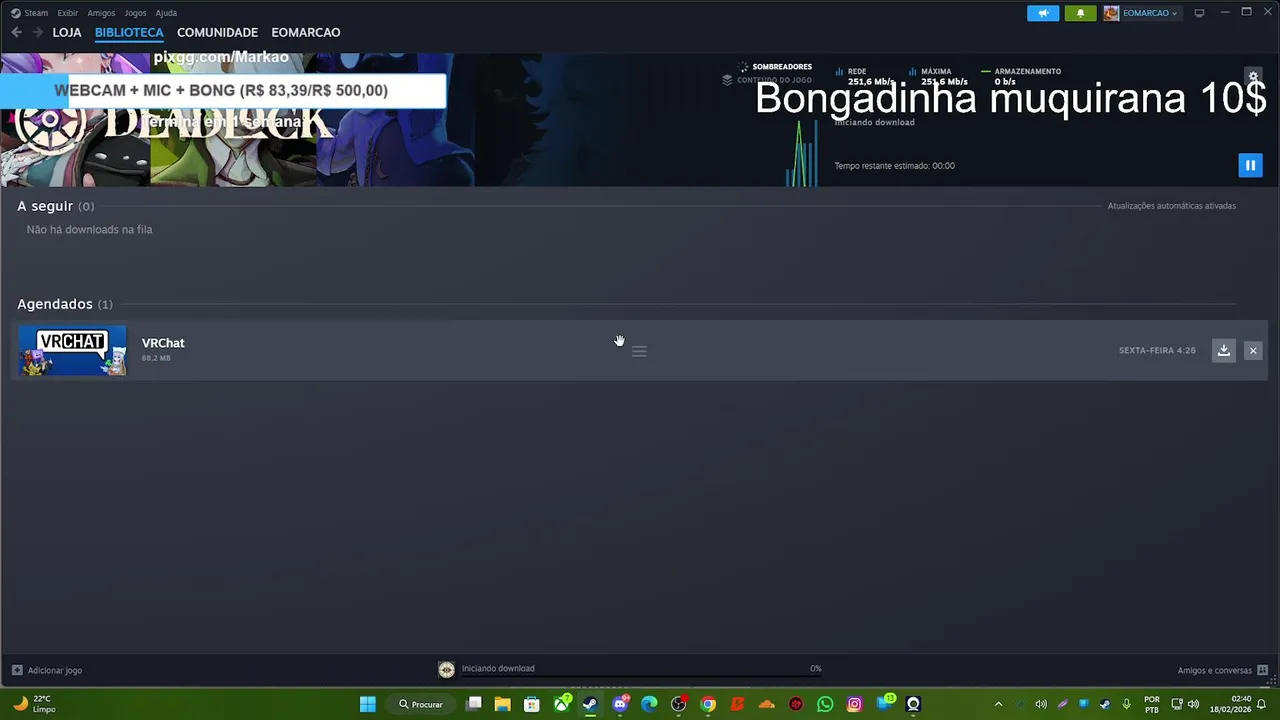Open the green notifications bell
The height and width of the screenshot is (720, 1280).
[x=1080, y=13]
